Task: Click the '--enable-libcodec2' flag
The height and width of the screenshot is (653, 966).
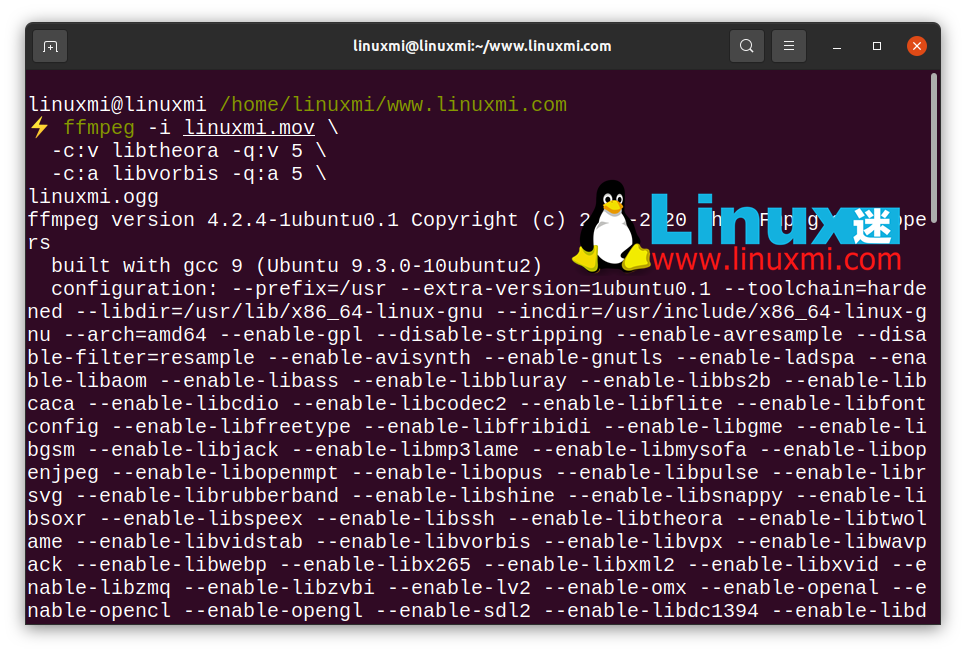Action: coord(399,404)
